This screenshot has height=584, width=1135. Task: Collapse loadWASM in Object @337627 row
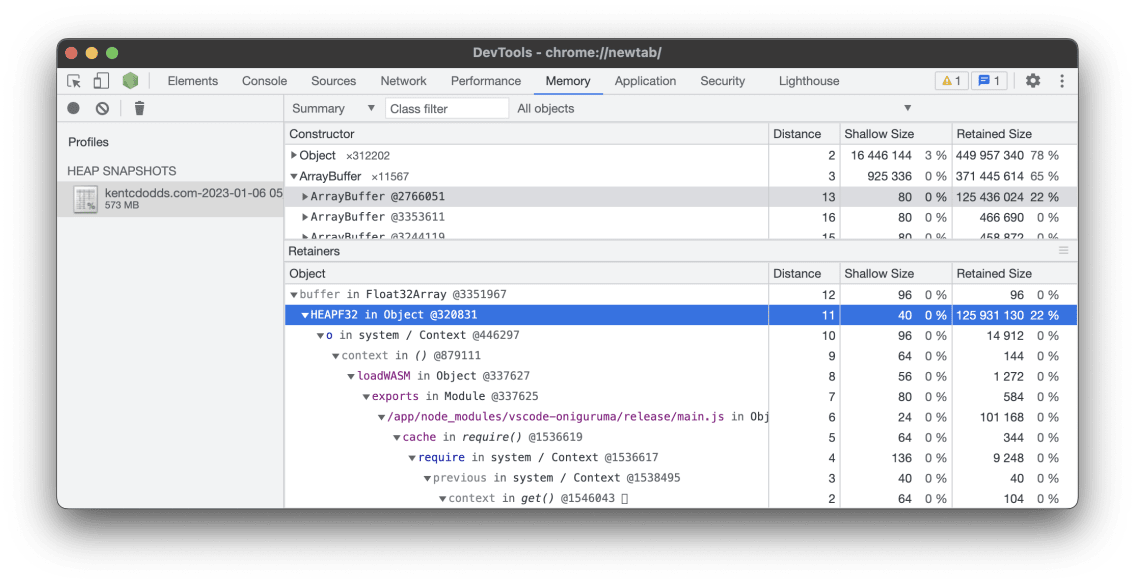(x=351, y=376)
